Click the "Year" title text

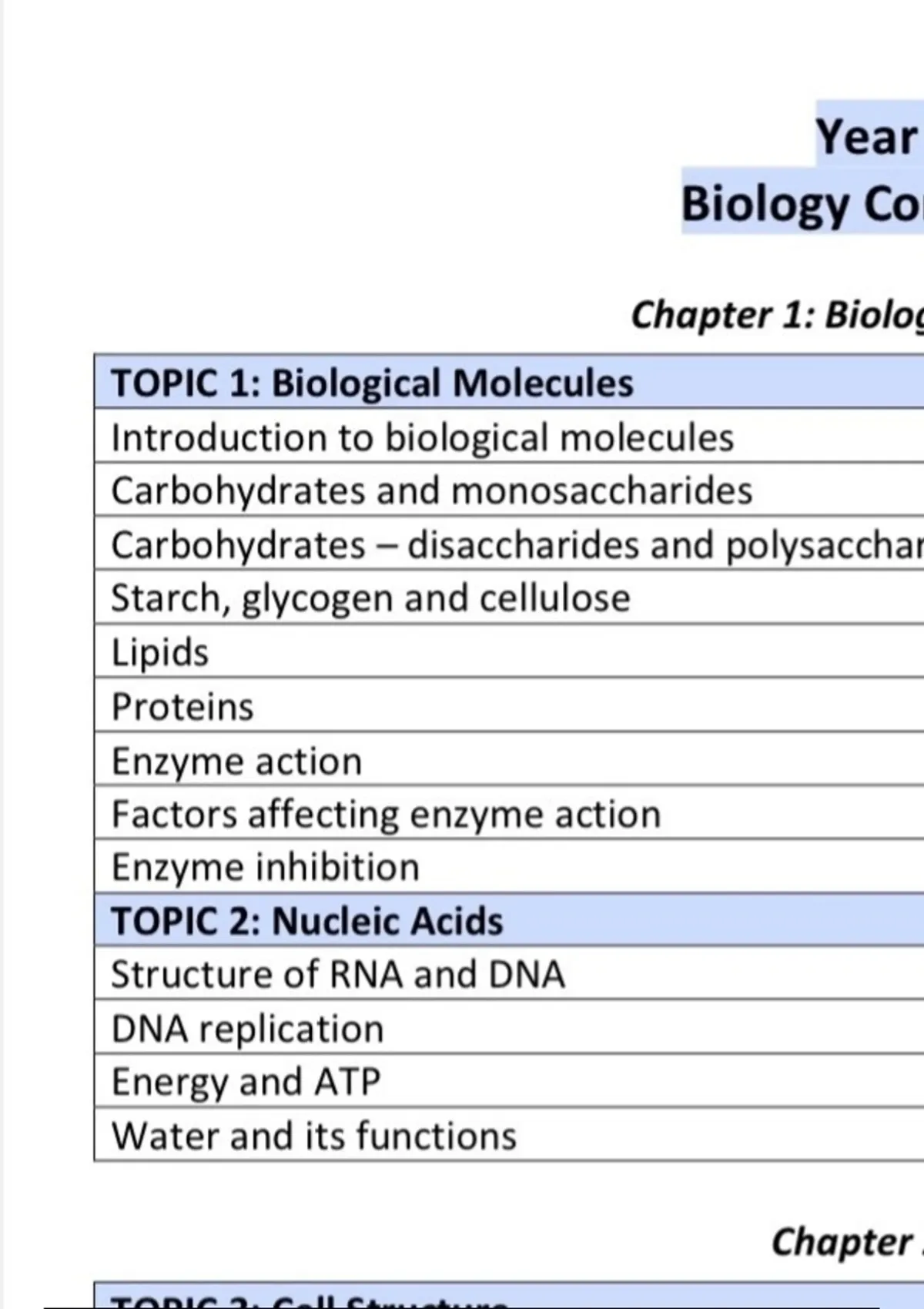(867, 137)
